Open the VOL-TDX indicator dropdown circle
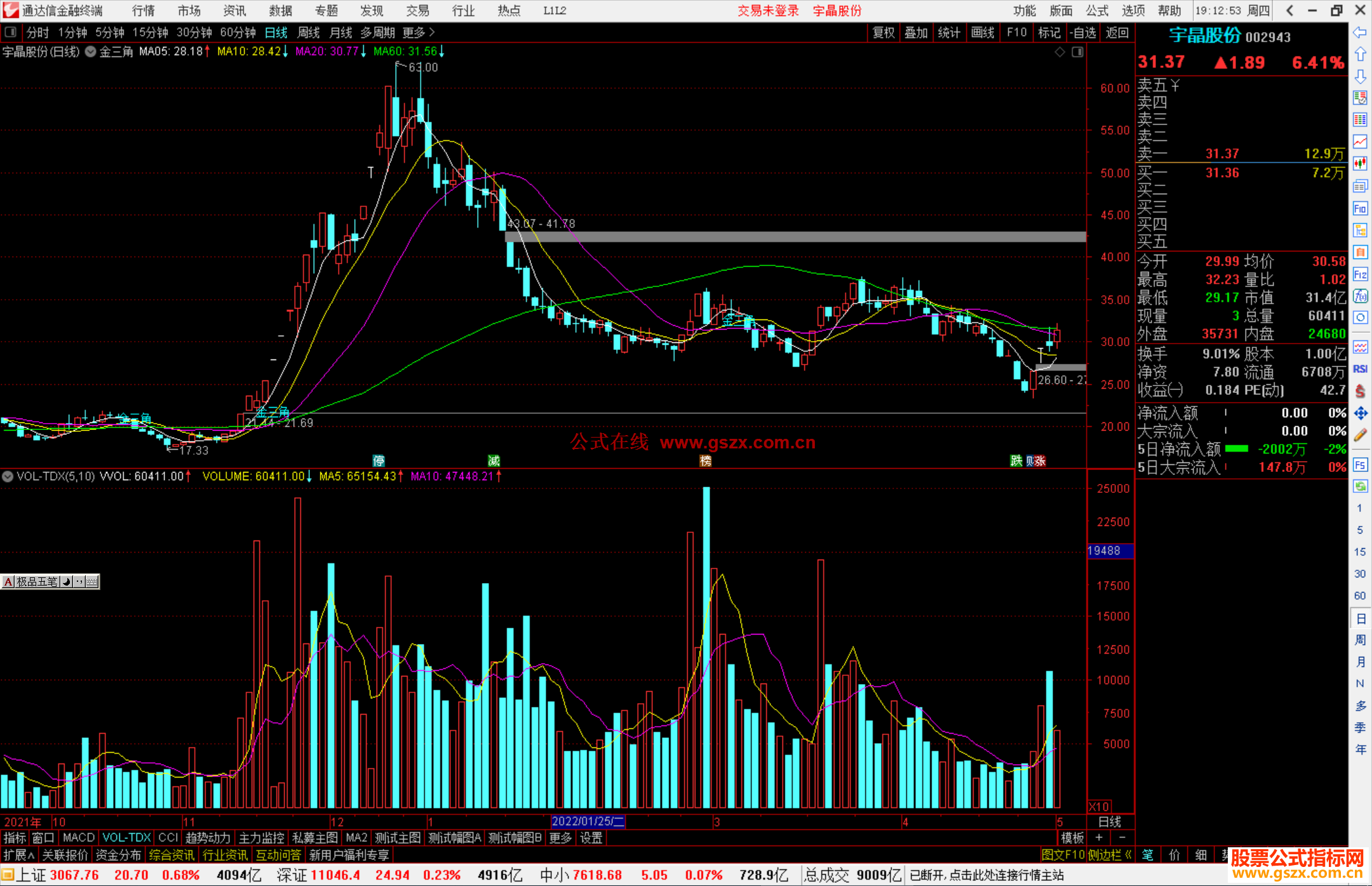Viewport: 1372px width, 886px height. (8, 476)
